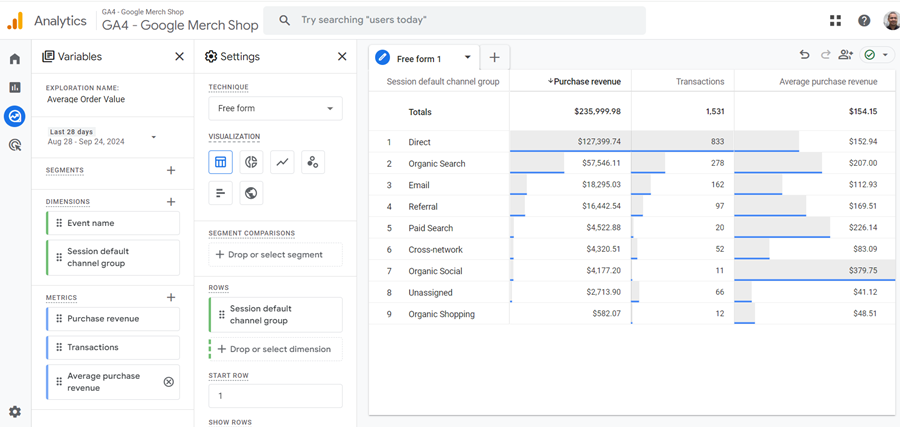
Task: Open the Admin gear icon
Action: click(x=15, y=412)
